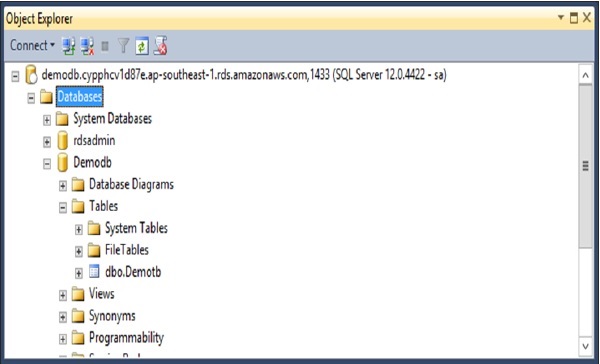Click the Database Diagrams folder icon

pyautogui.click(x=78, y=184)
